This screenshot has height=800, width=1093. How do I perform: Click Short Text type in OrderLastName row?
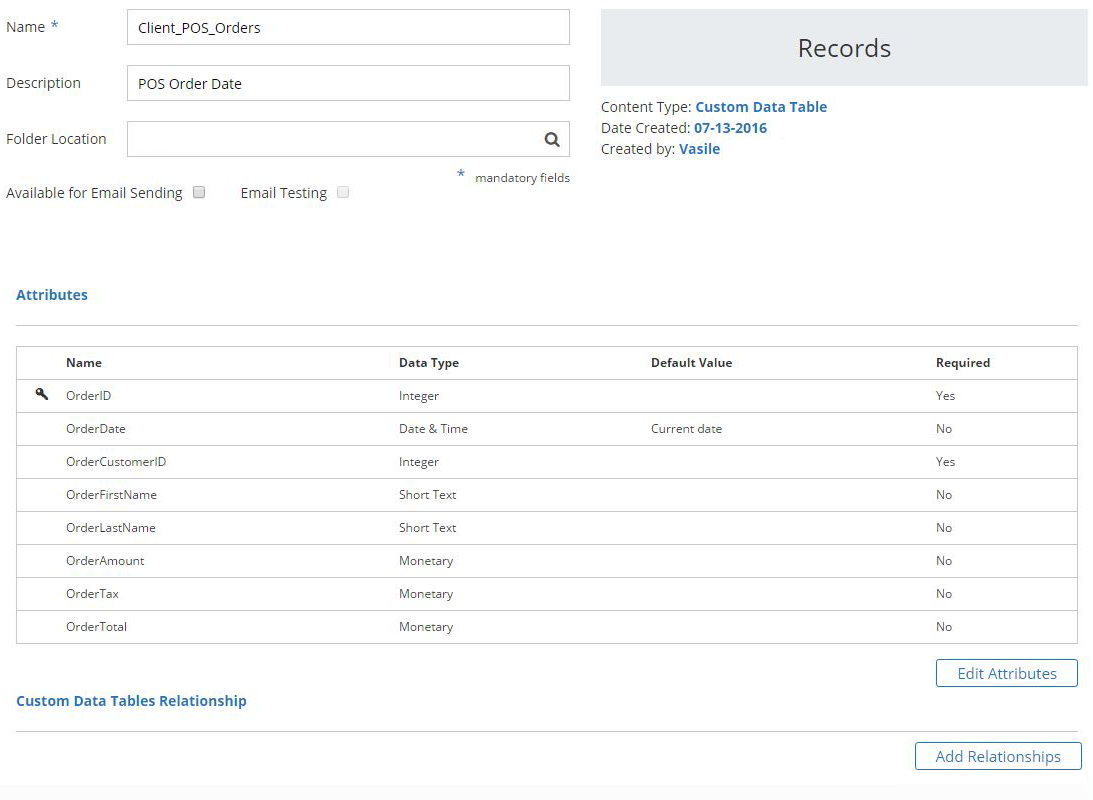click(427, 528)
